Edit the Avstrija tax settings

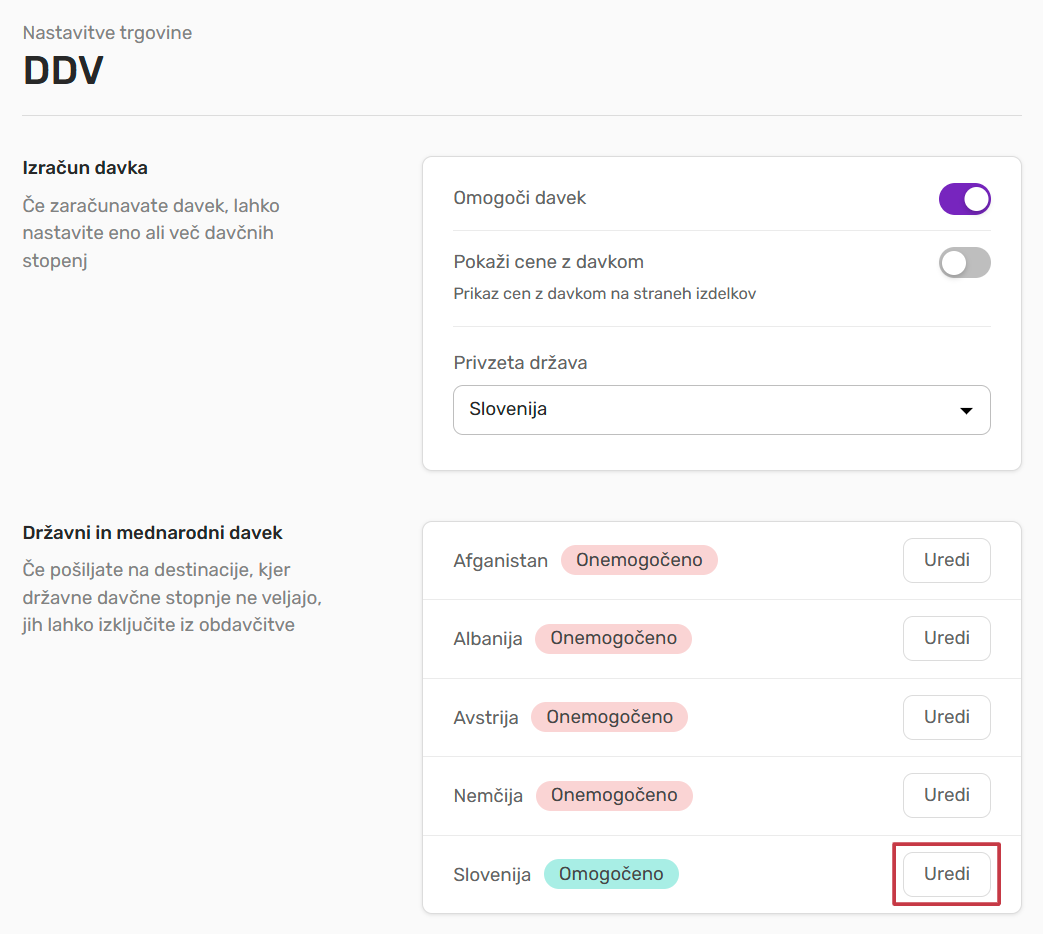coord(946,717)
